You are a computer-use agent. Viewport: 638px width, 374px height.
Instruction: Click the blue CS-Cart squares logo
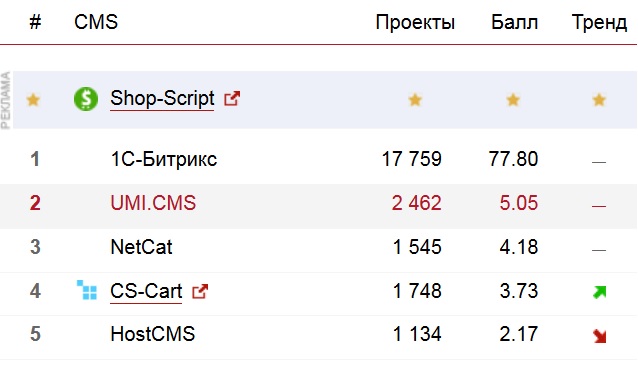[87, 290]
